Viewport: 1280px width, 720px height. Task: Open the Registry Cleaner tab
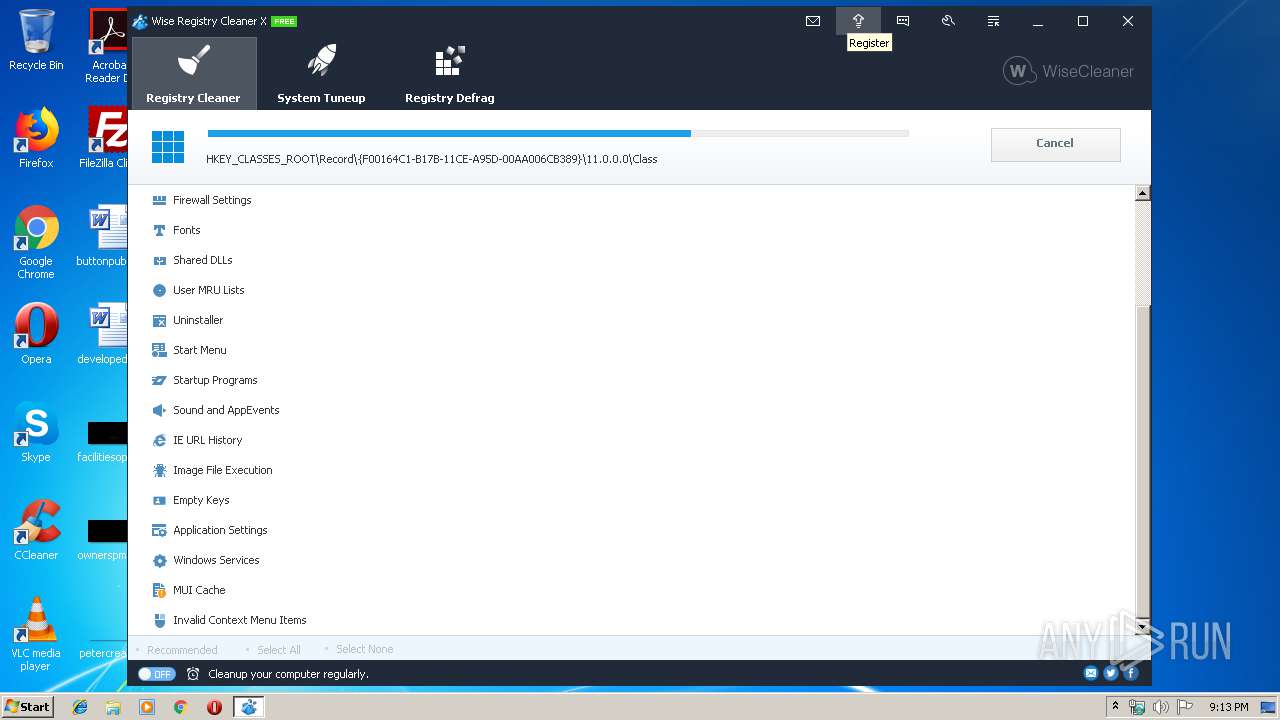pos(193,73)
